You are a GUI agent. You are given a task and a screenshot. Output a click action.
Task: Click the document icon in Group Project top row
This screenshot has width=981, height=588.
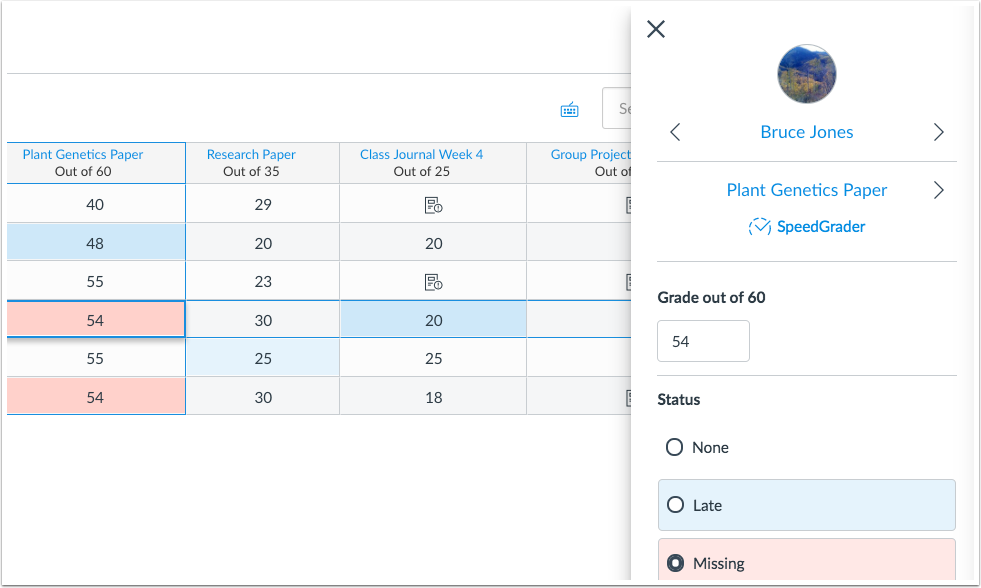tap(628, 203)
